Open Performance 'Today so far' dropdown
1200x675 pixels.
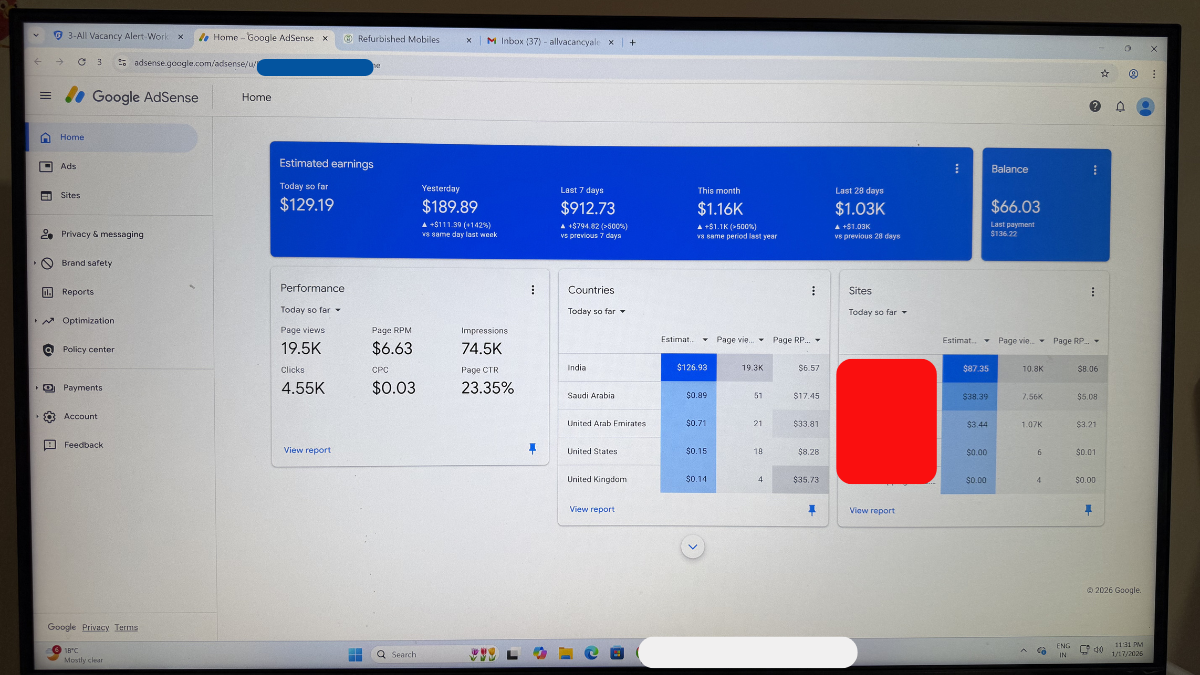pyautogui.click(x=310, y=310)
